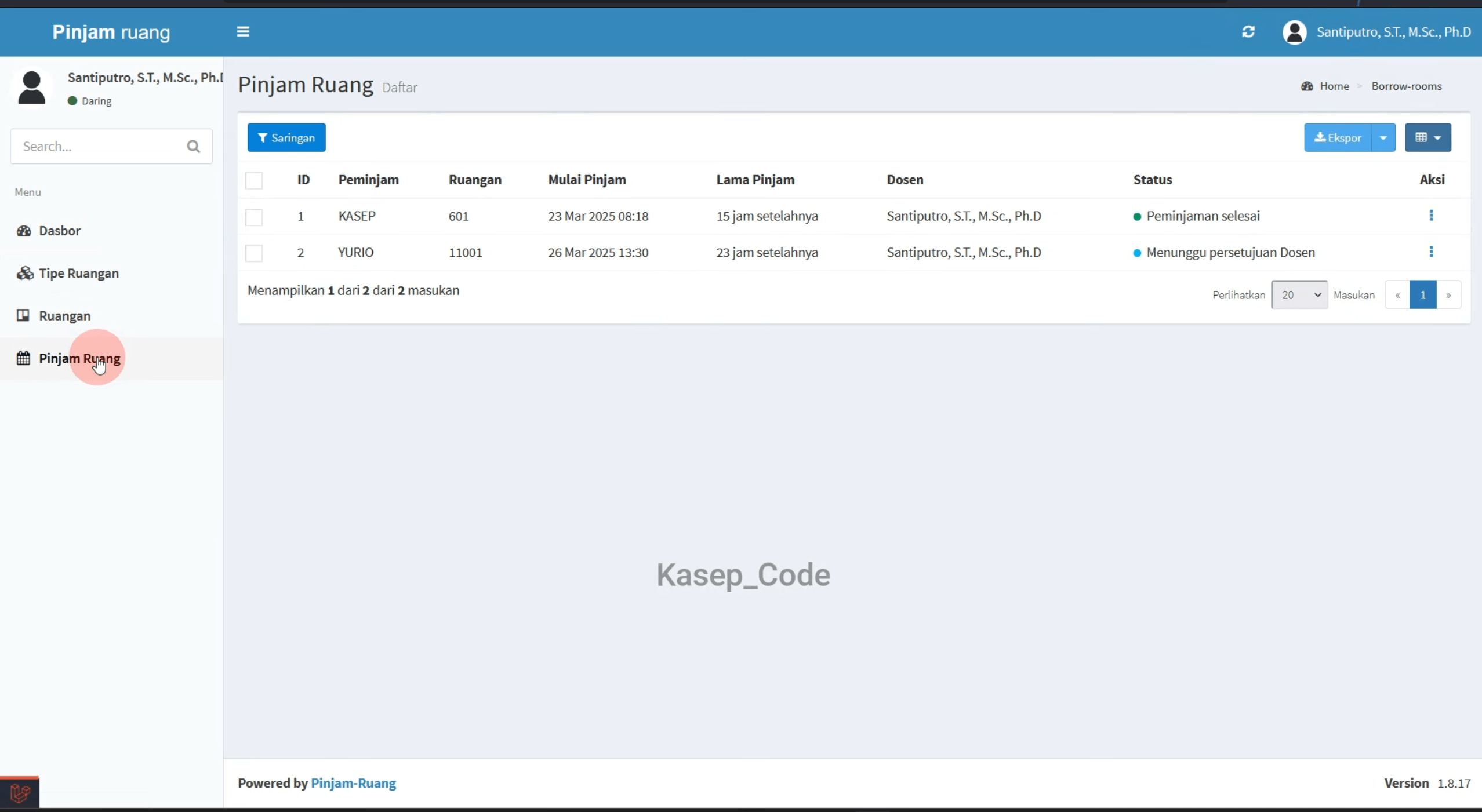Click the Pinjam Ruang calendar icon
Image resolution: width=1482 pixels, height=812 pixels.
pos(23,358)
